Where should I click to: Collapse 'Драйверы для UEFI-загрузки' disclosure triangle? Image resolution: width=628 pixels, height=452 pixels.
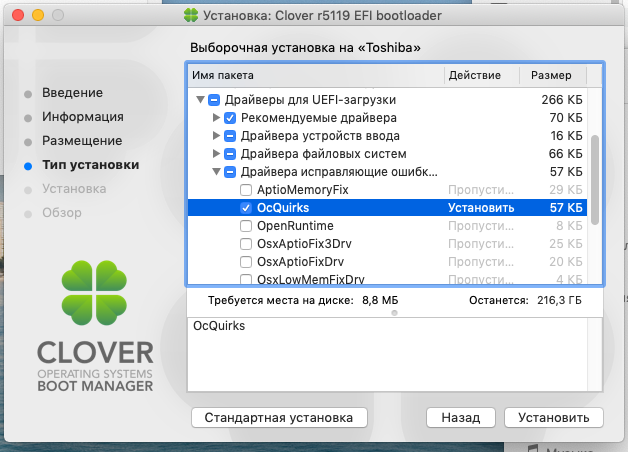[201, 99]
